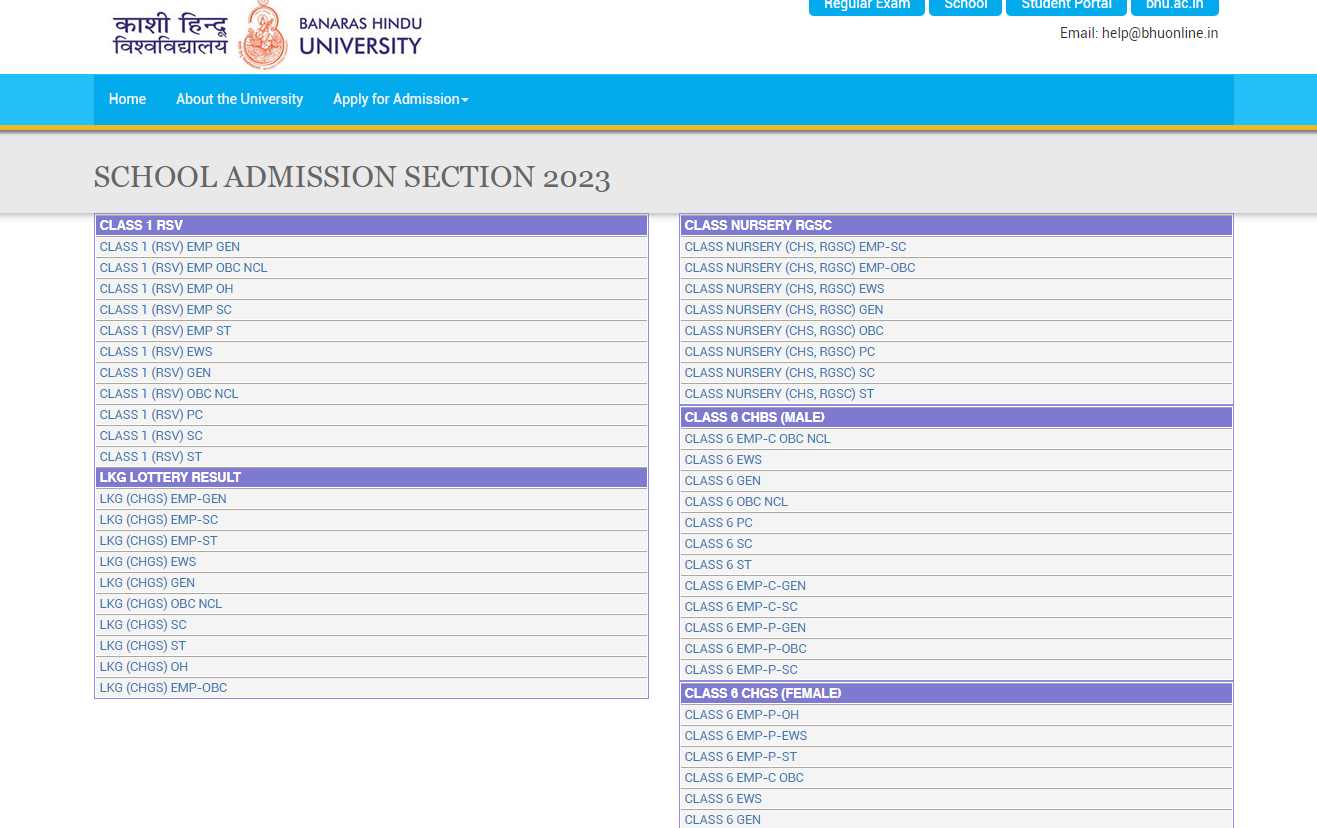This screenshot has height=828, width=1317.
Task: Open CLASS 6 EMP-P-OH link
Action: [x=741, y=715]
